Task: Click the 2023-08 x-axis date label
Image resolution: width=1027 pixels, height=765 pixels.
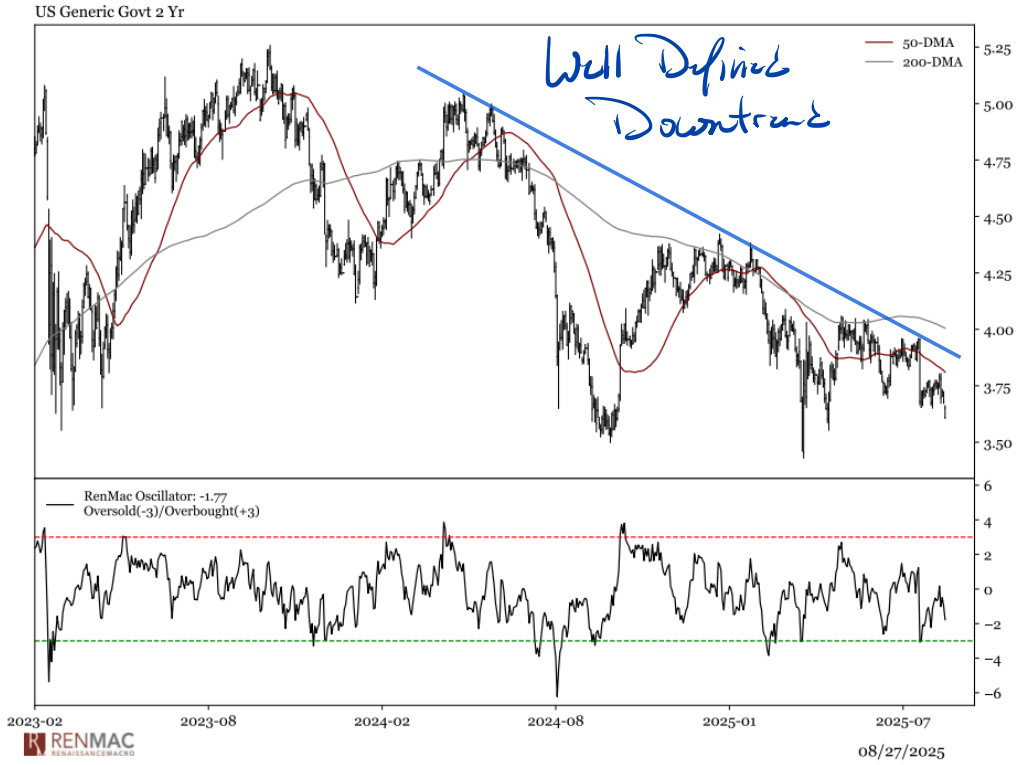Action: tap(210, 720)
